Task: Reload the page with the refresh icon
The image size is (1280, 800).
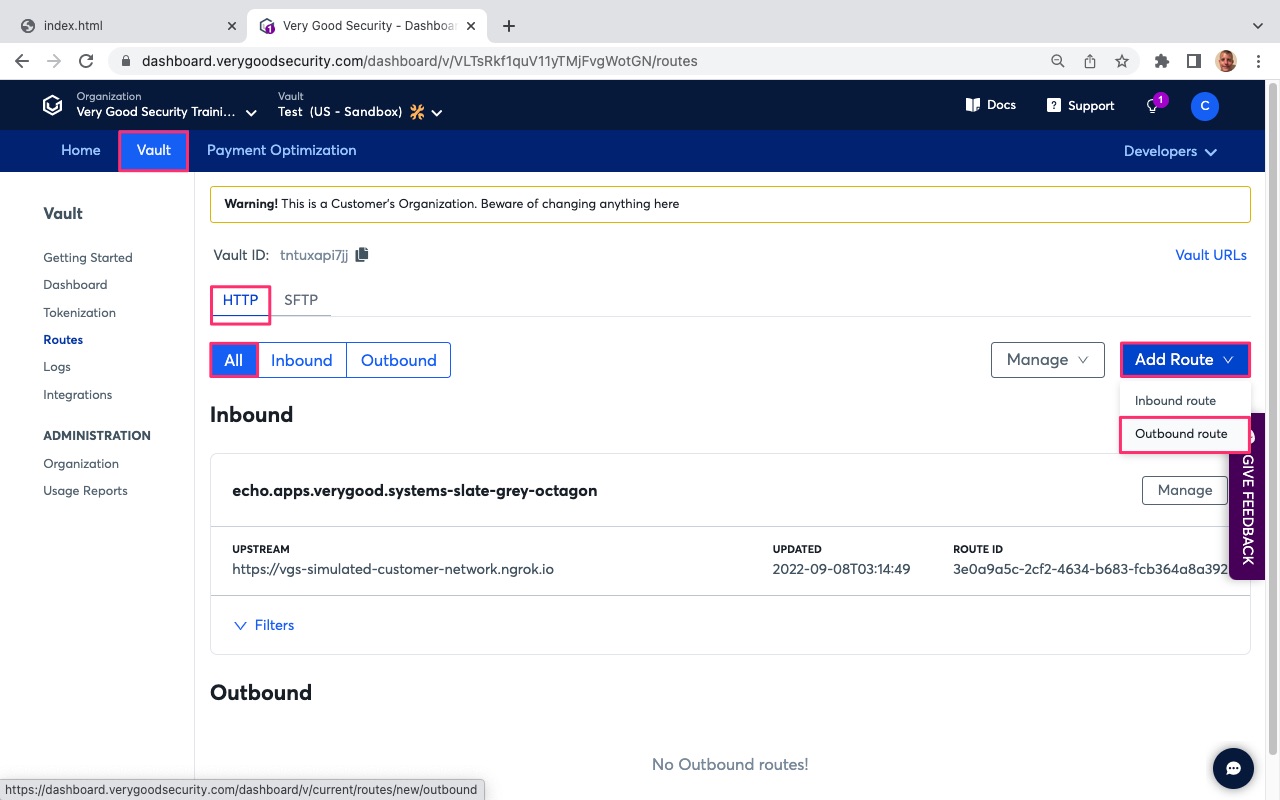Action: [x=86, y=61]
